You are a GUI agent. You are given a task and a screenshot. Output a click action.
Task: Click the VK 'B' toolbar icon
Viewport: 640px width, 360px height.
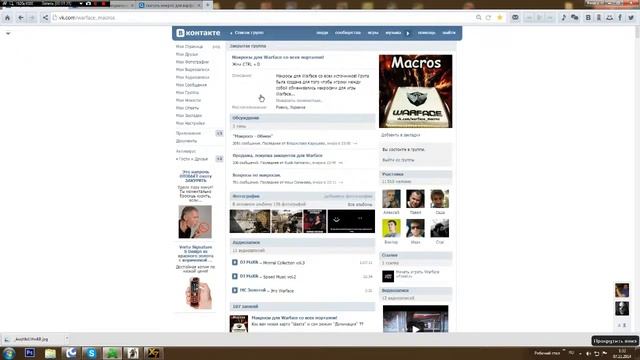coord(588,18)
